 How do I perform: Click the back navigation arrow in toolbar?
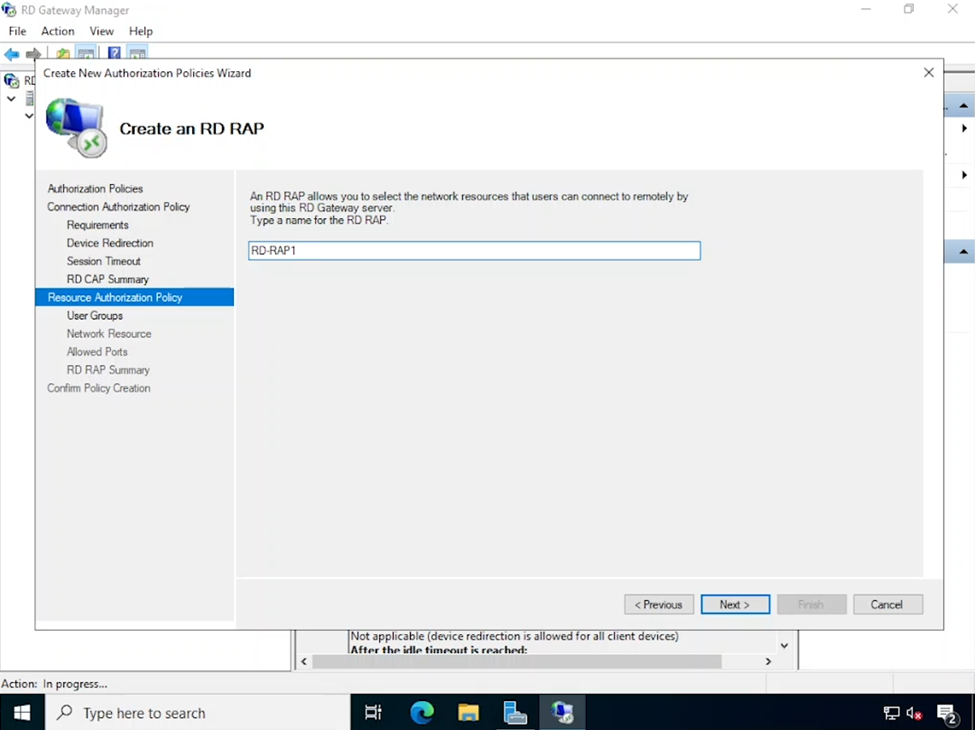click(10, 53)
